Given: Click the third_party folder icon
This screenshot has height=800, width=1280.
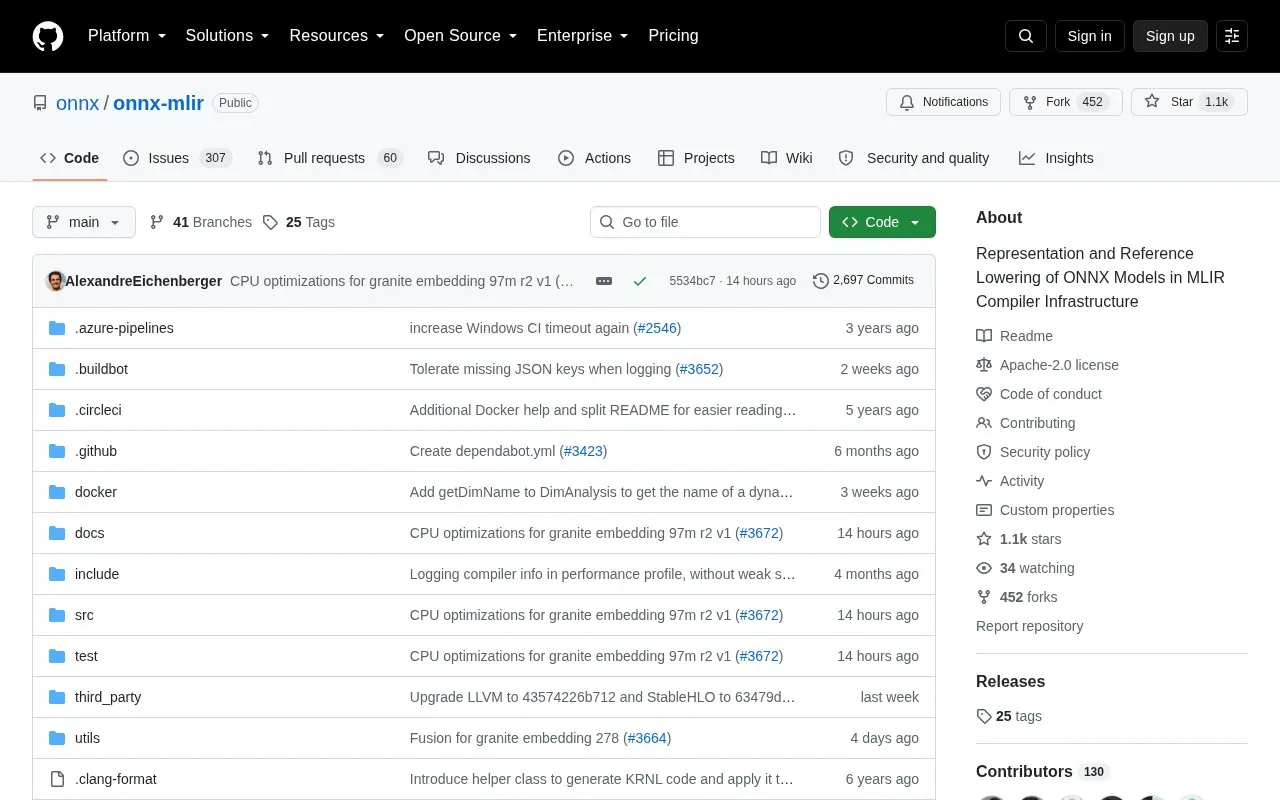Looking at the screenshot, I should [x=57, y=697].
